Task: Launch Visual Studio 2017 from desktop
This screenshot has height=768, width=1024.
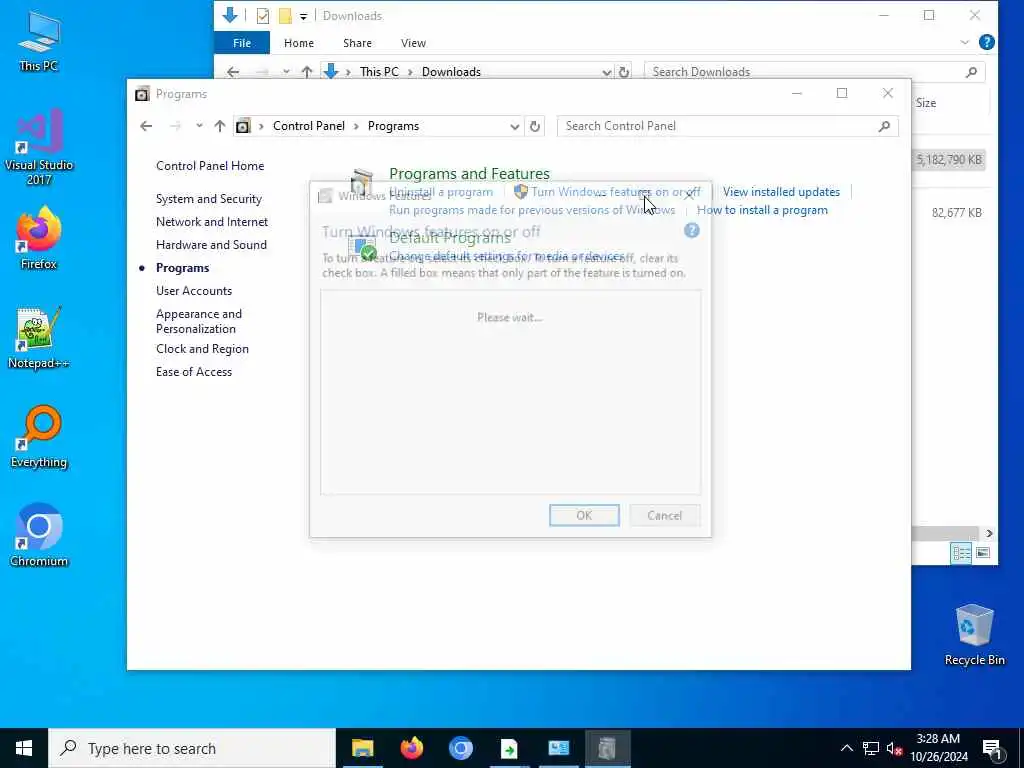Action: coord(39,147)
